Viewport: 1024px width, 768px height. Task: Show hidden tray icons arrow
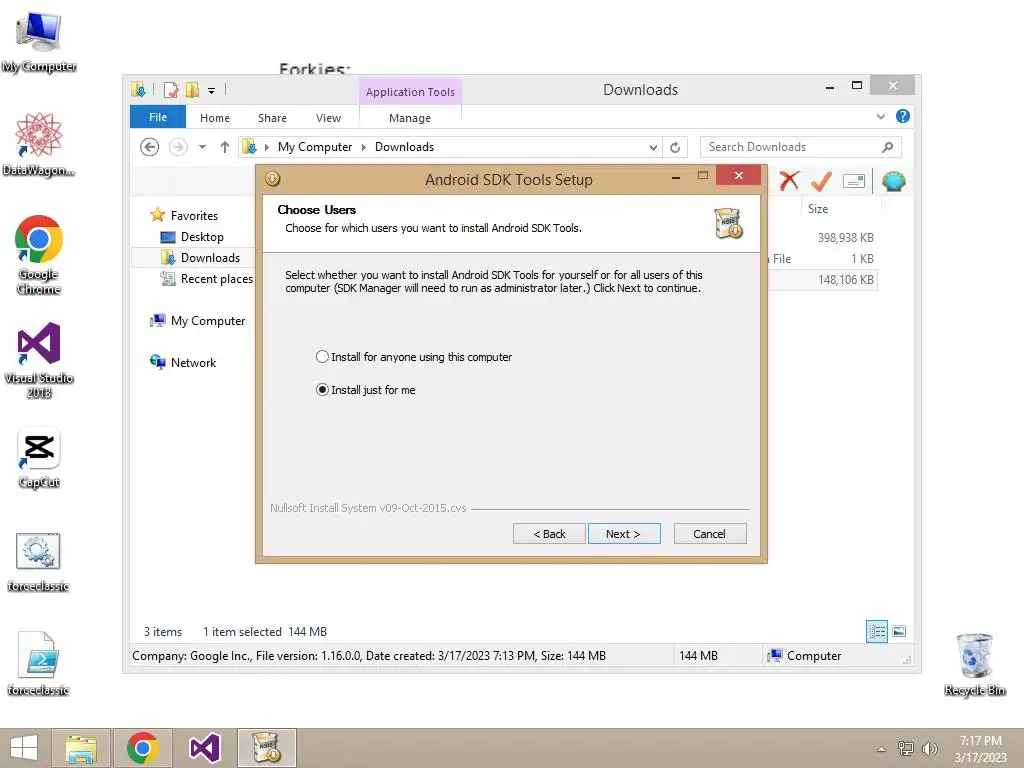(x=881, y=749)
